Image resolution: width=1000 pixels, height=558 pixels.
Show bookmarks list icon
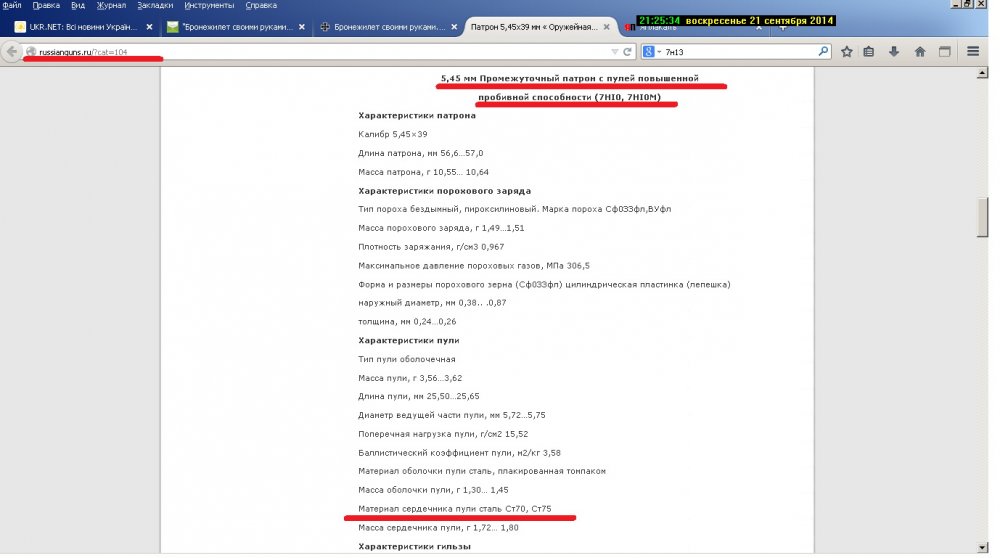tap(869, 52)
